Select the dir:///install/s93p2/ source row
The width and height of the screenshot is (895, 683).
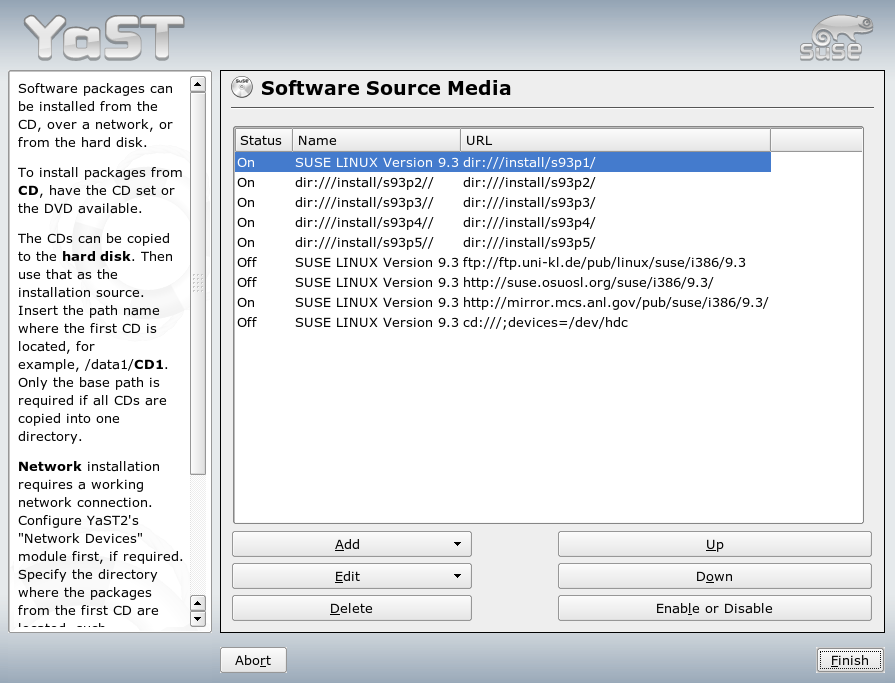click(503, 182)
